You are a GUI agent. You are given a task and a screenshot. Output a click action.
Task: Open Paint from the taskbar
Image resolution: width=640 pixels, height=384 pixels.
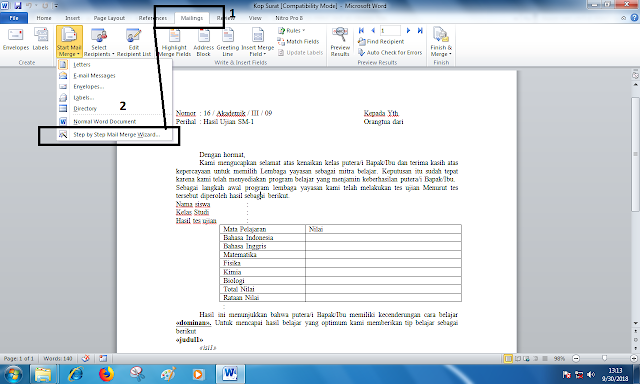[168, 374]
